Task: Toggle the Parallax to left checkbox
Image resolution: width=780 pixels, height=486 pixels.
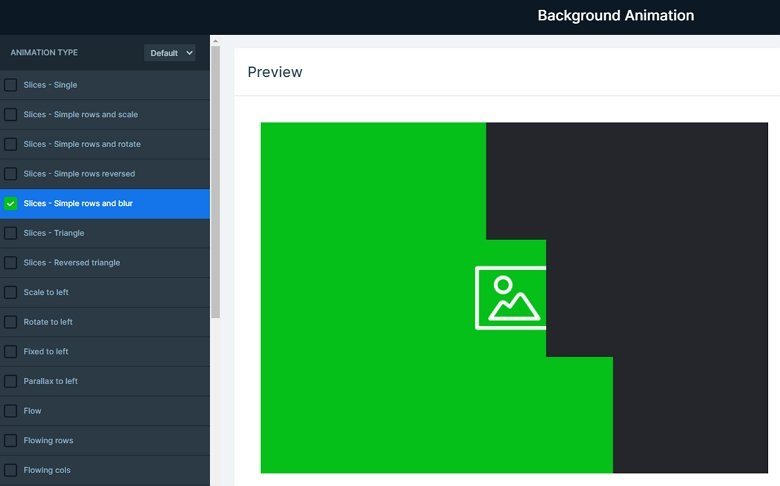Action: (10, 381)
